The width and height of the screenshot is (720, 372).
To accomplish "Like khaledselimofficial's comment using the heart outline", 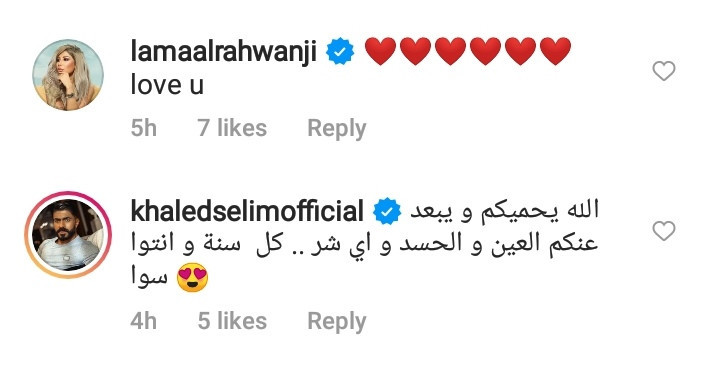I will coord(664,231).
